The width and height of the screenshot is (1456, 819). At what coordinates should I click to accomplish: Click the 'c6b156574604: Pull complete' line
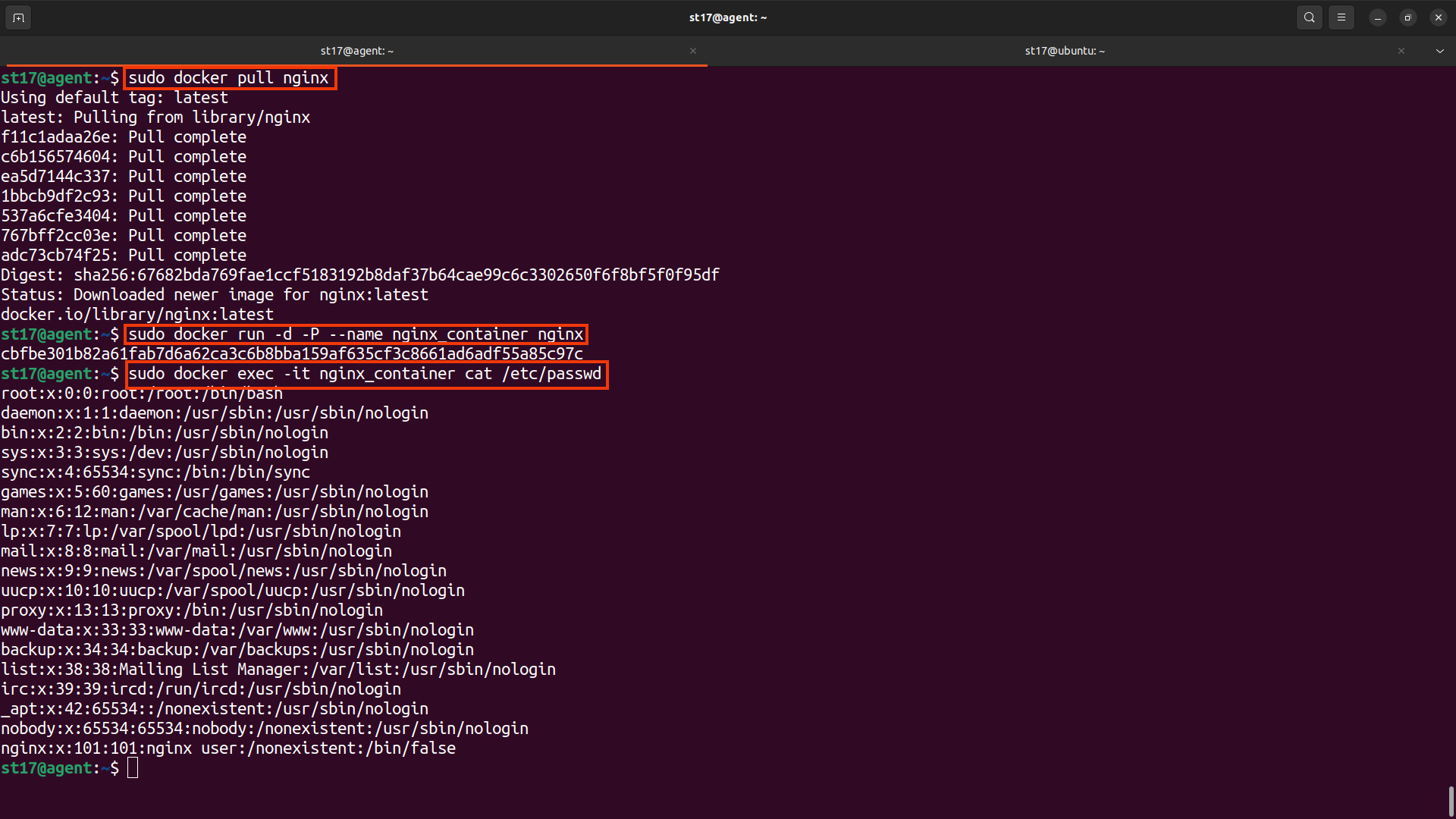(124, 157)
